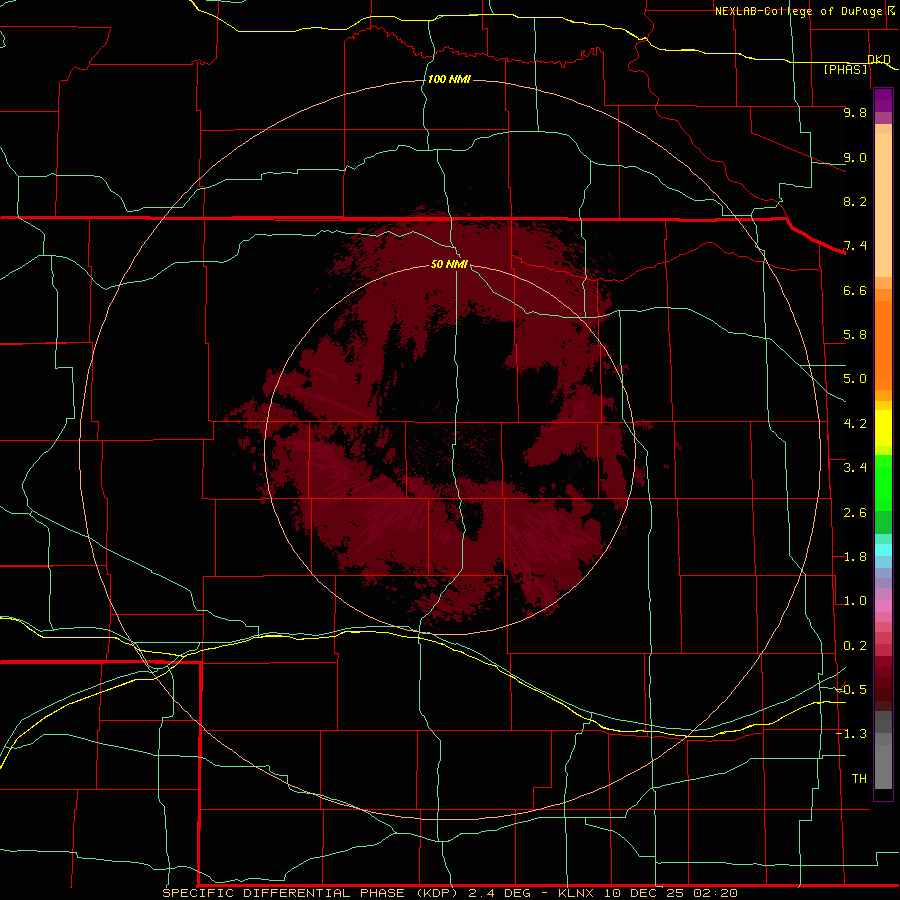Pick the bright green band on color bar
This screenshot has height=900, width=900.
[883, 483]
